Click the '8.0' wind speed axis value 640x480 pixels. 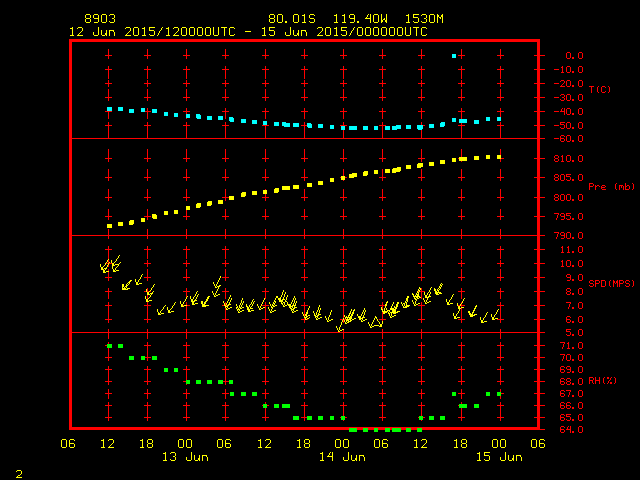(574, 291)
